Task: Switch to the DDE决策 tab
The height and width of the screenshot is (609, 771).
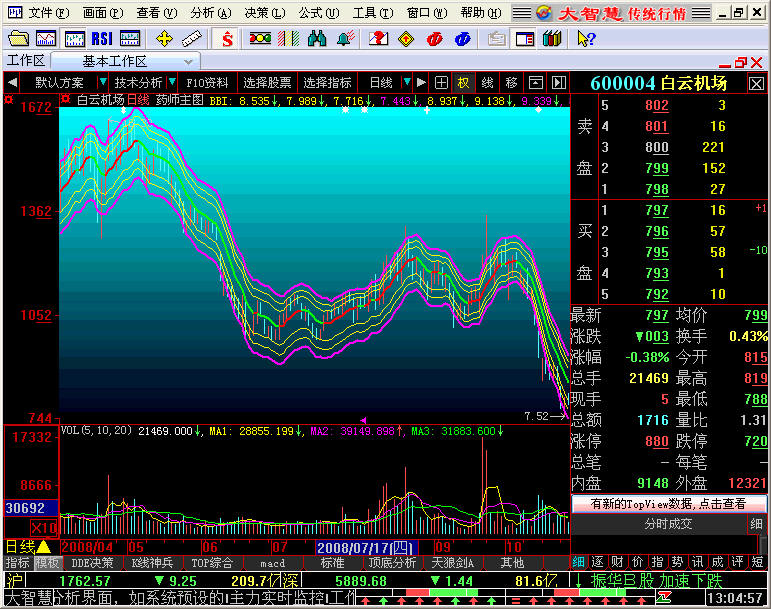Action: point(92,563)
